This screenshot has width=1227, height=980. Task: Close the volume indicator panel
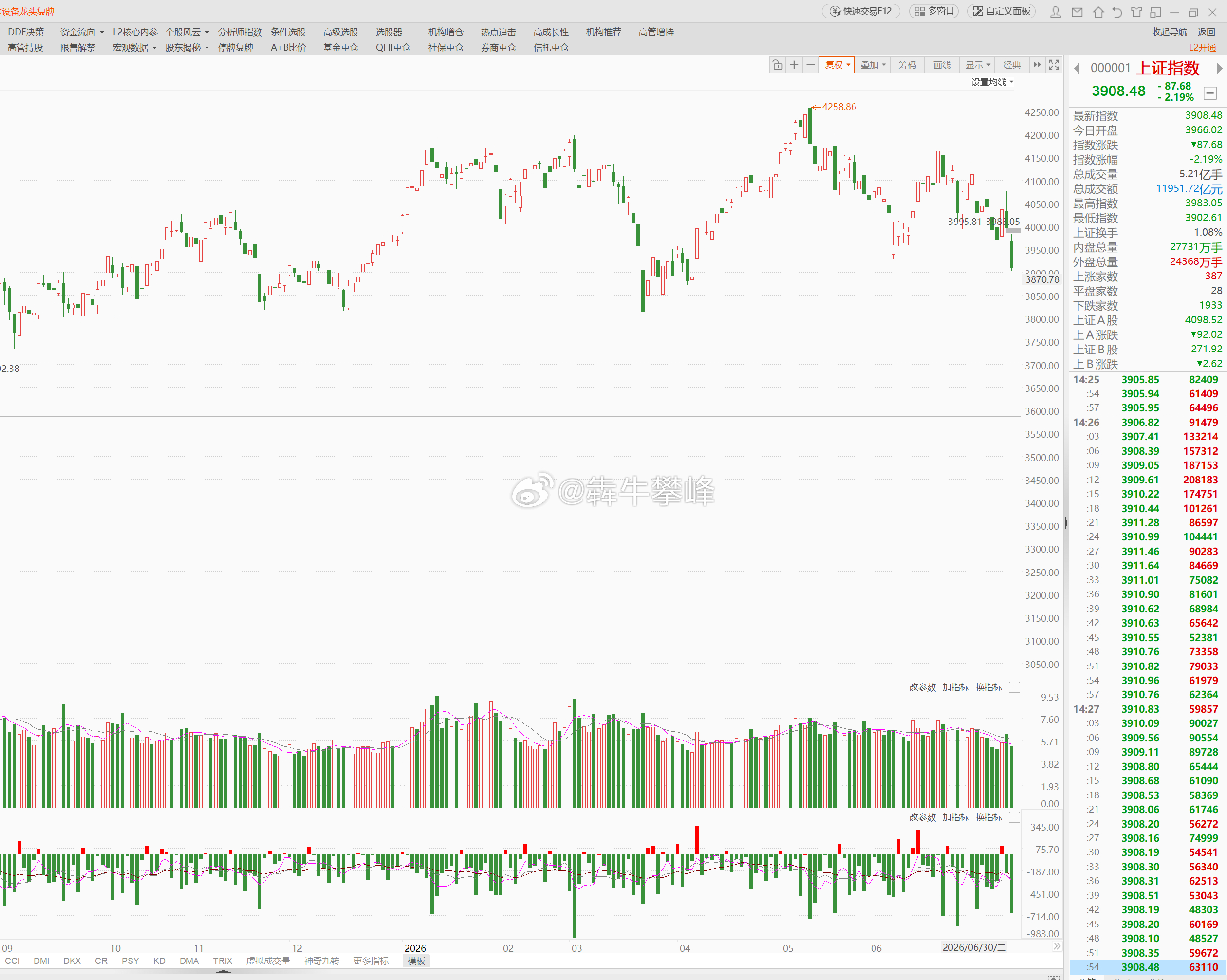pos(1014,687)
